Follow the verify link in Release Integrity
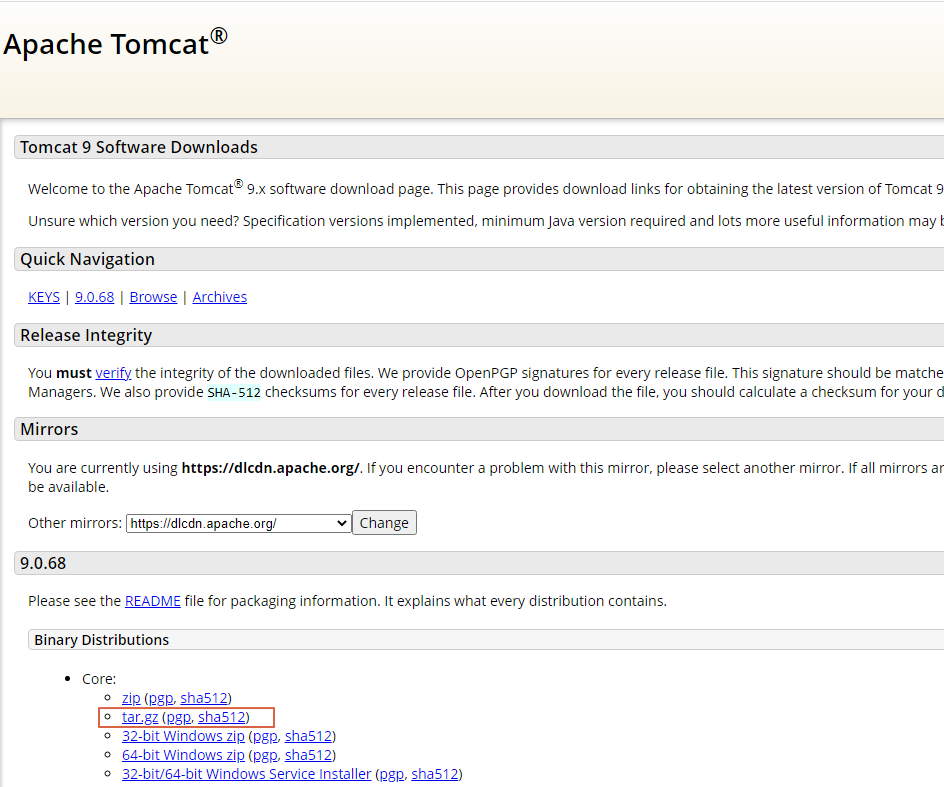The width and height of the screenshot is (944, 787). point(113,373)
